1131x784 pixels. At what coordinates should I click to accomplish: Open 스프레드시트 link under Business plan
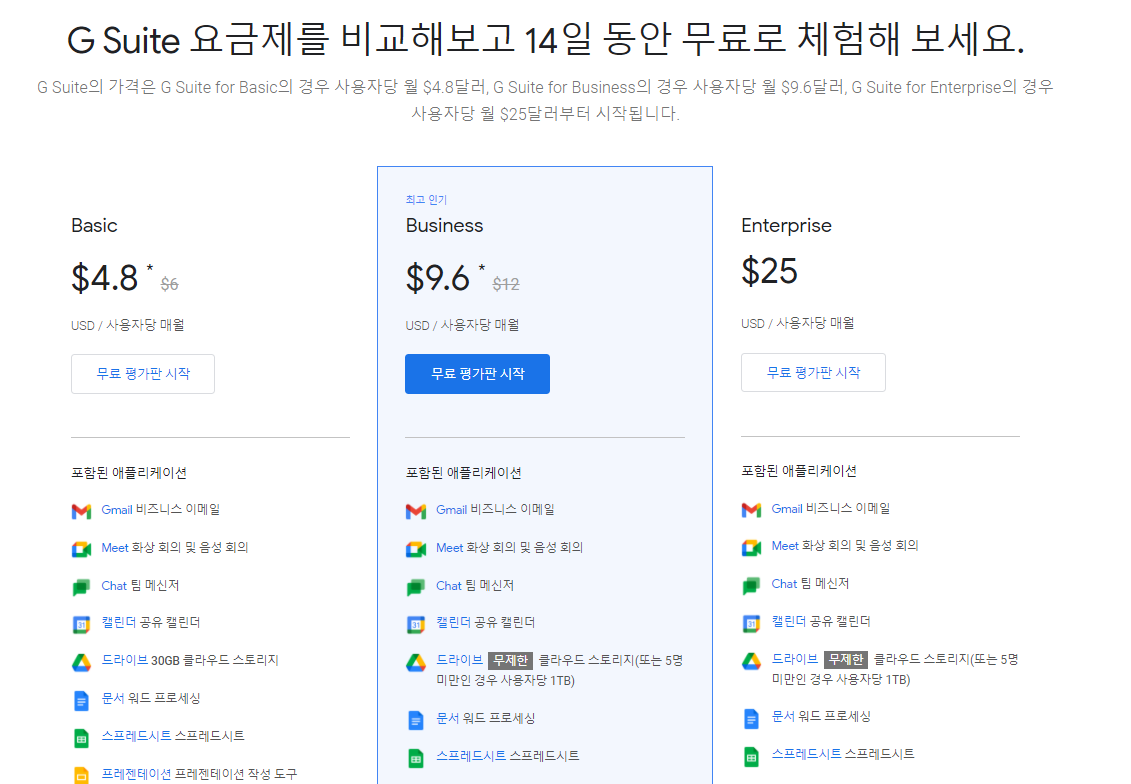click(x=471, y=756)
